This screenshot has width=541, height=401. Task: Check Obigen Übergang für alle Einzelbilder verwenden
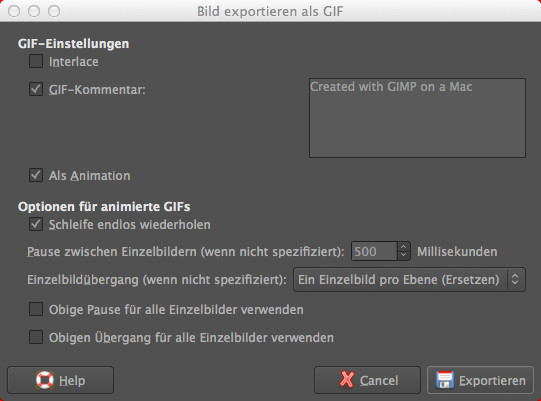tap(36, 337)
